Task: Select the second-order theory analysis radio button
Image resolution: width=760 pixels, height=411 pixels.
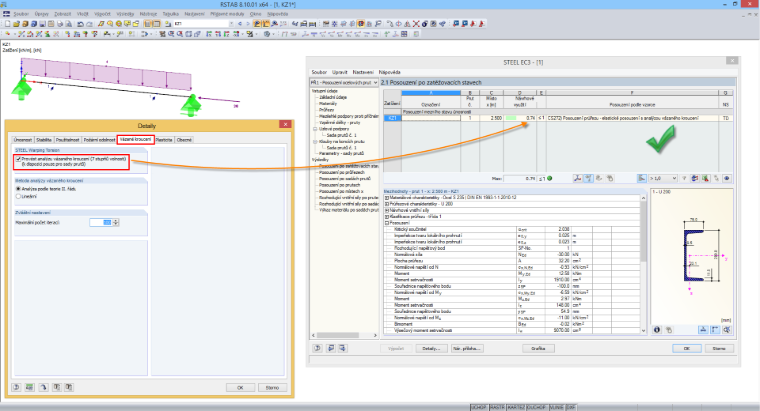Action: pyautogui.click(x=18, y=189)
